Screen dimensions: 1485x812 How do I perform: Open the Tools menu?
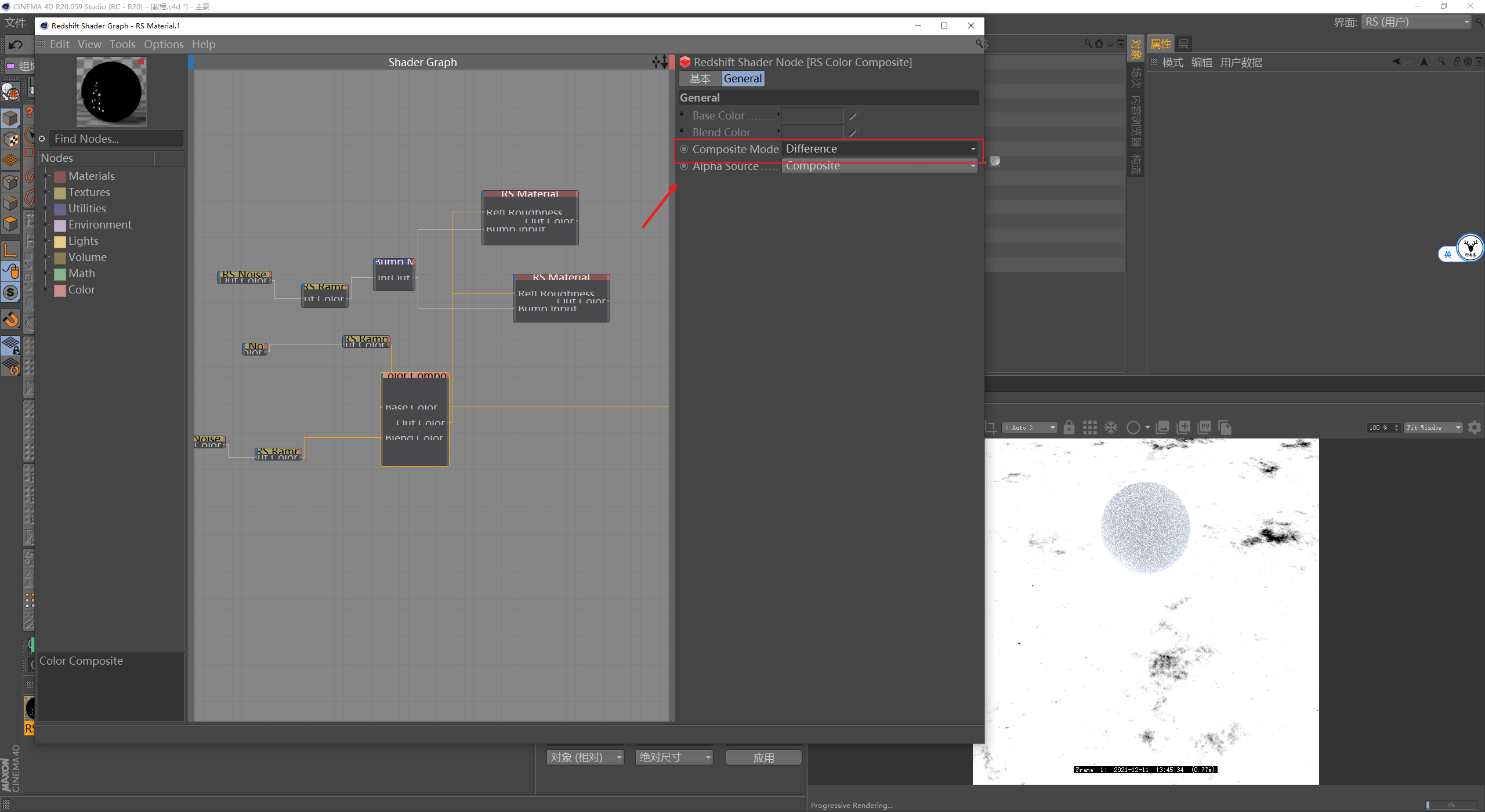click(x=122, y=44)
